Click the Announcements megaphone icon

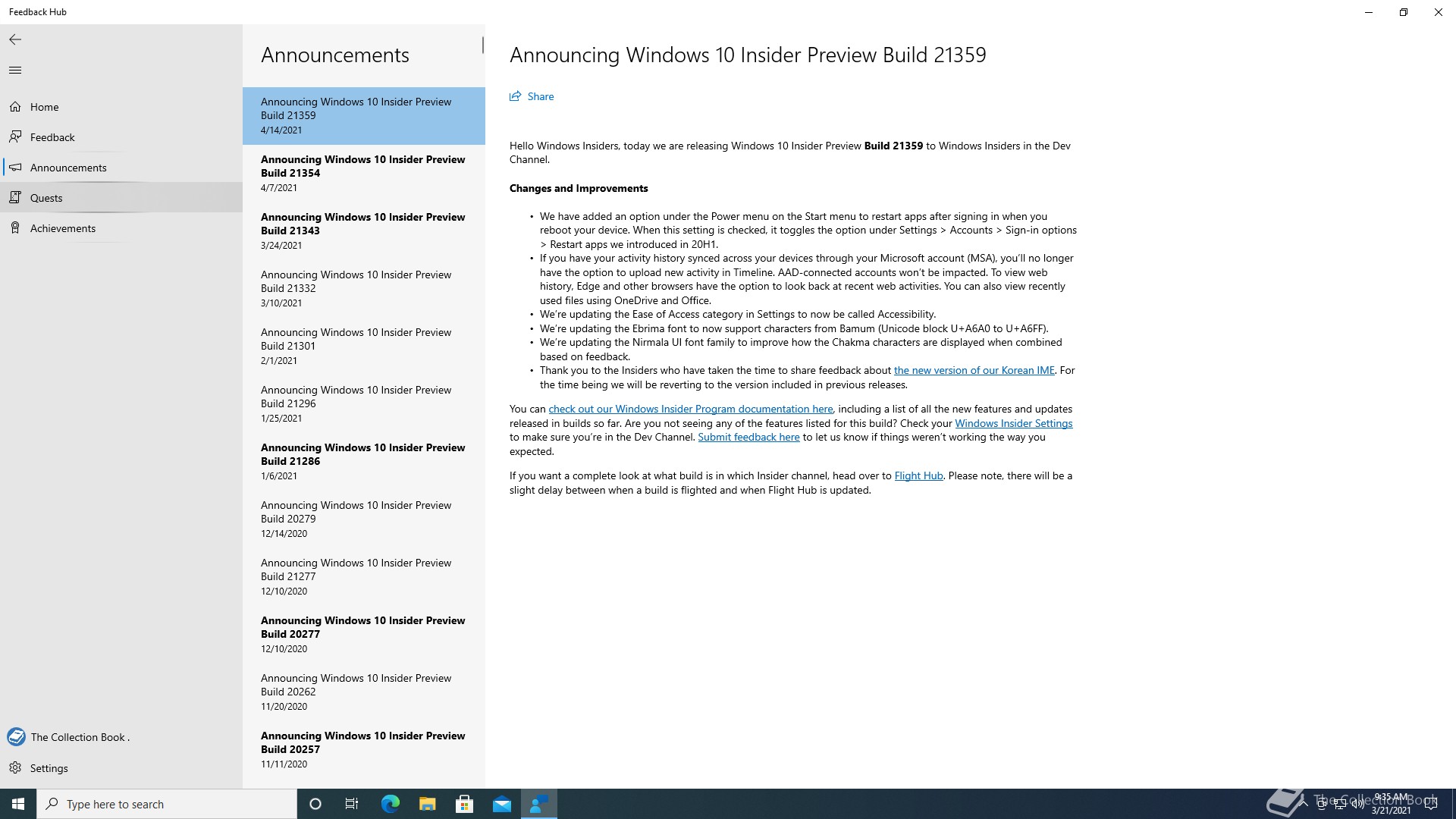point(15,168)
